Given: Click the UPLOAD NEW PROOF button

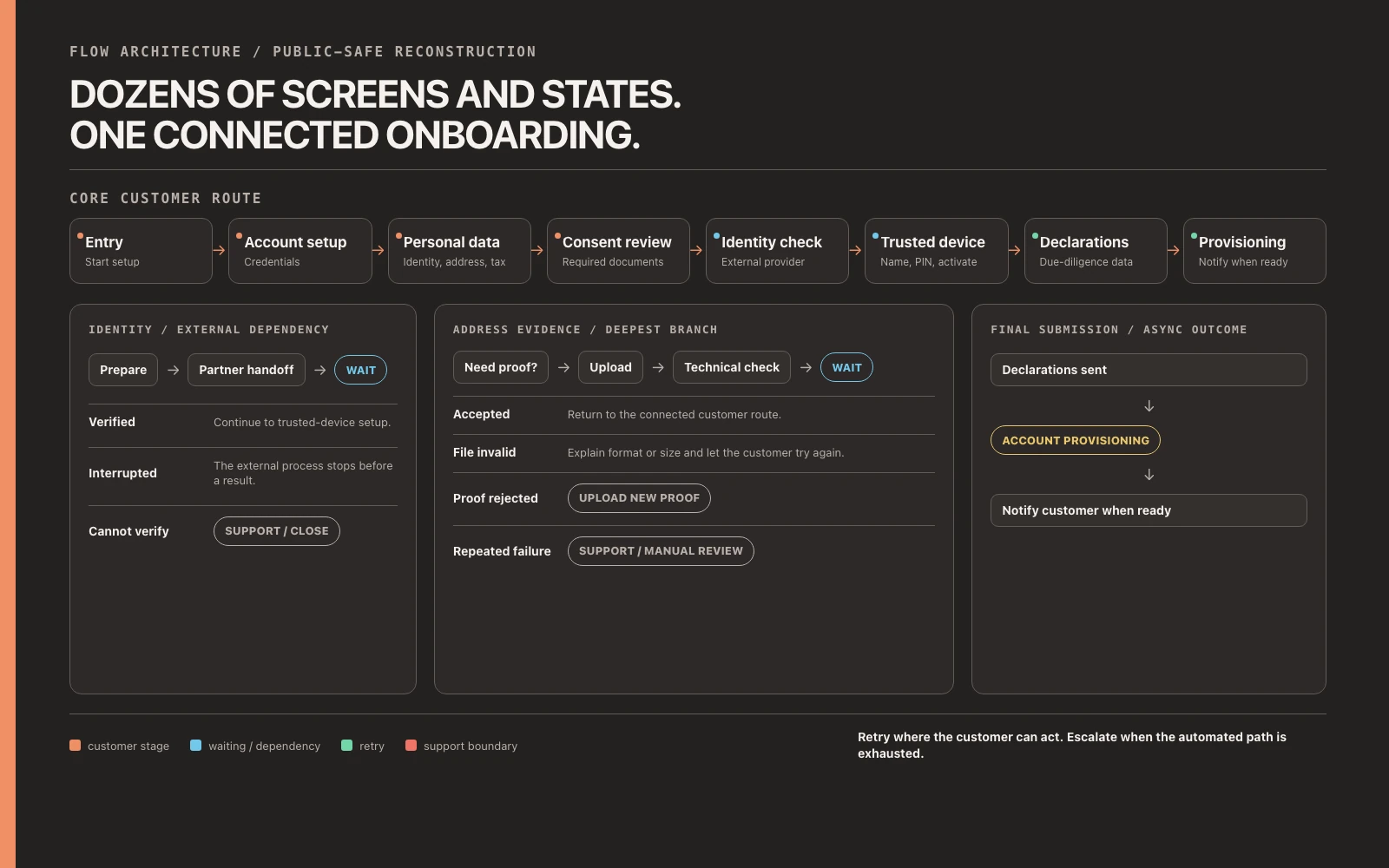Looking at the screenshot, I should tap(639, 498).
